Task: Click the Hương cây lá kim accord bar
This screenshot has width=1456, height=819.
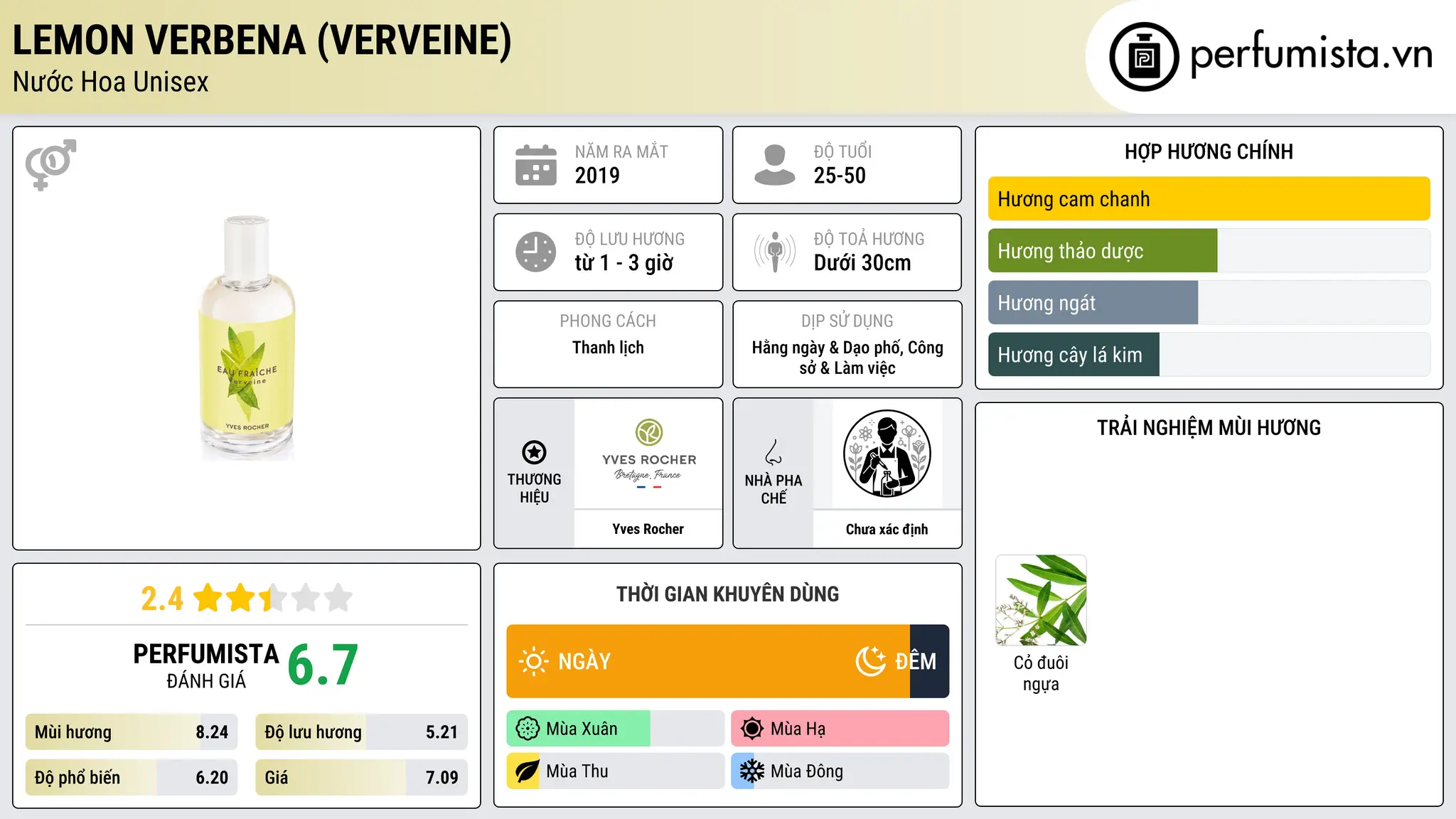Action: (x=1209, y=355)
